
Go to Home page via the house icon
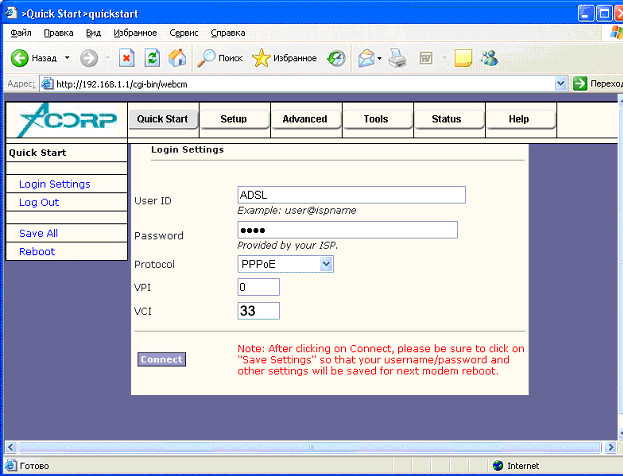tap(177, 58)
